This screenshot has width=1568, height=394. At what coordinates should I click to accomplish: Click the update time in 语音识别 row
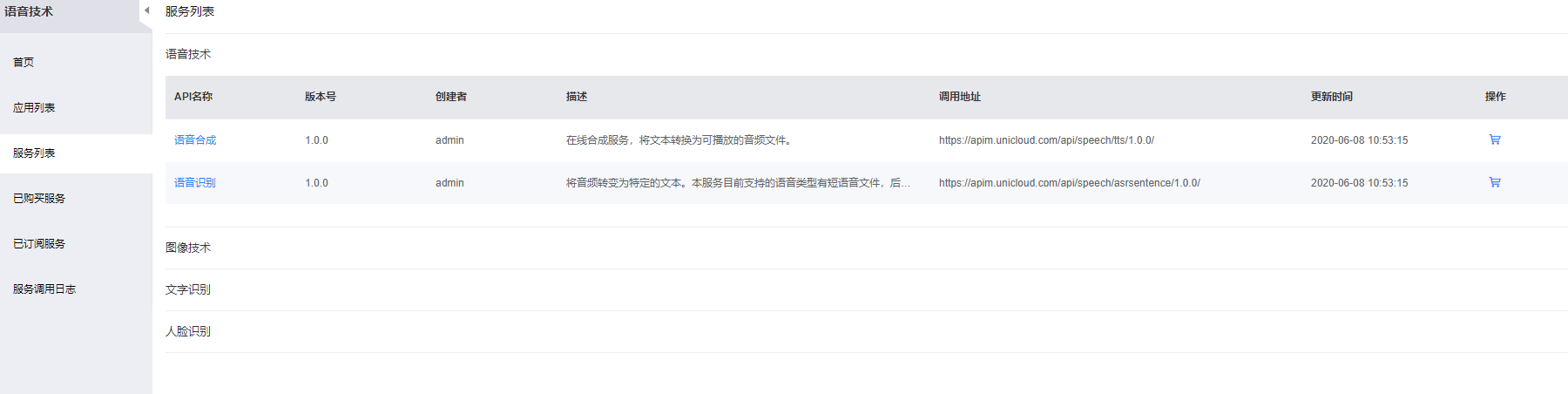tap(1359, 183)
